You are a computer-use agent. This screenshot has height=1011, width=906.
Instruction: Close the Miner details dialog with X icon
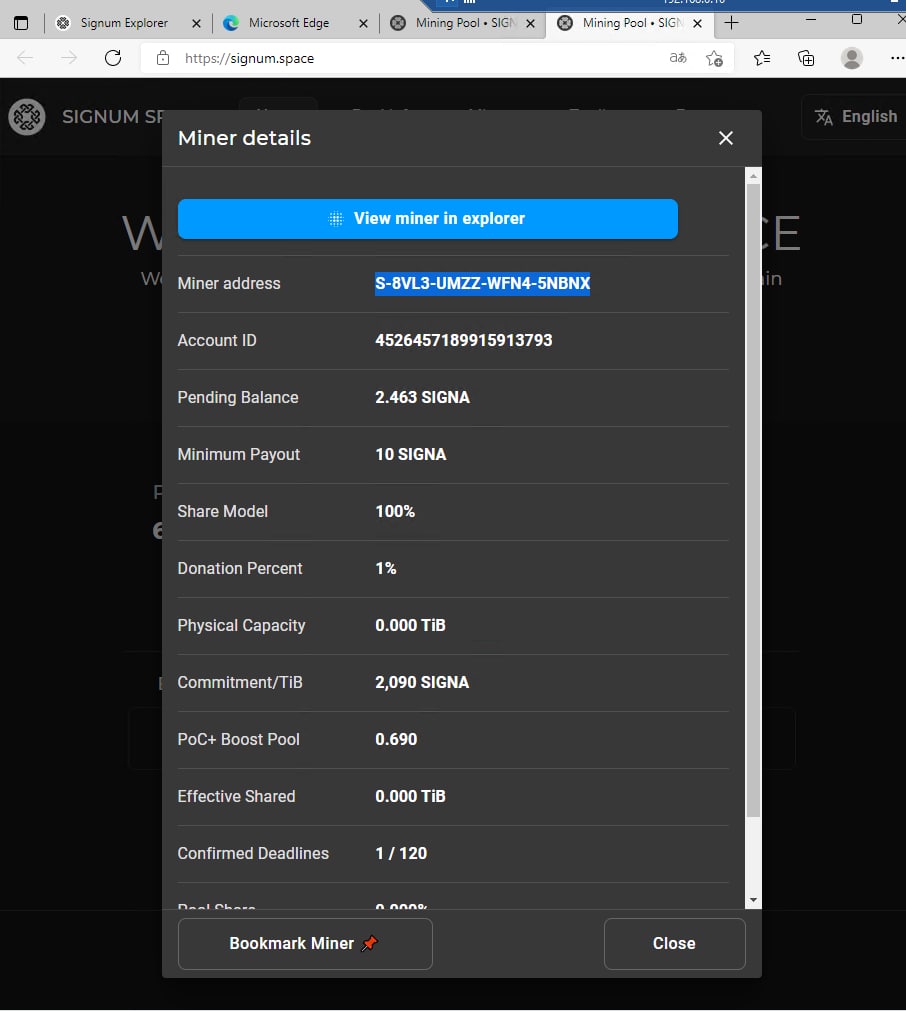click(x=725, y=138)
